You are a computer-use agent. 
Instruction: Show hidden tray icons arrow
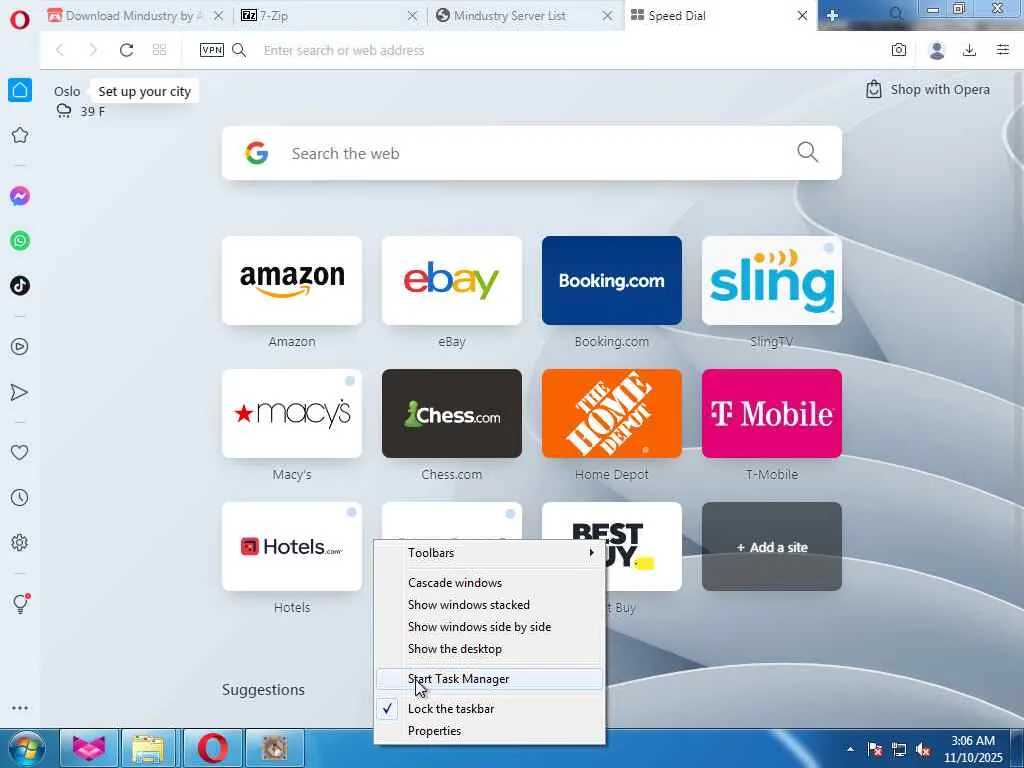850,749
